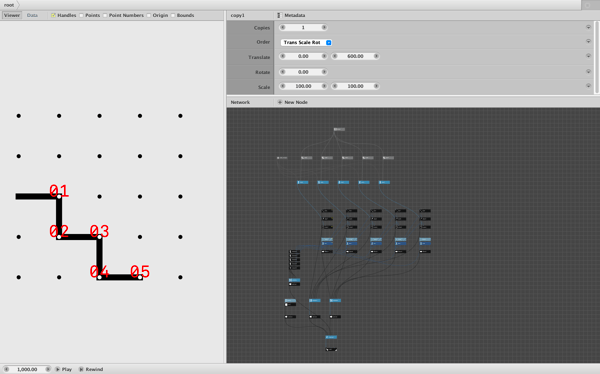
Task: Click the Order parameter label
Action: [x=263, y=42]
